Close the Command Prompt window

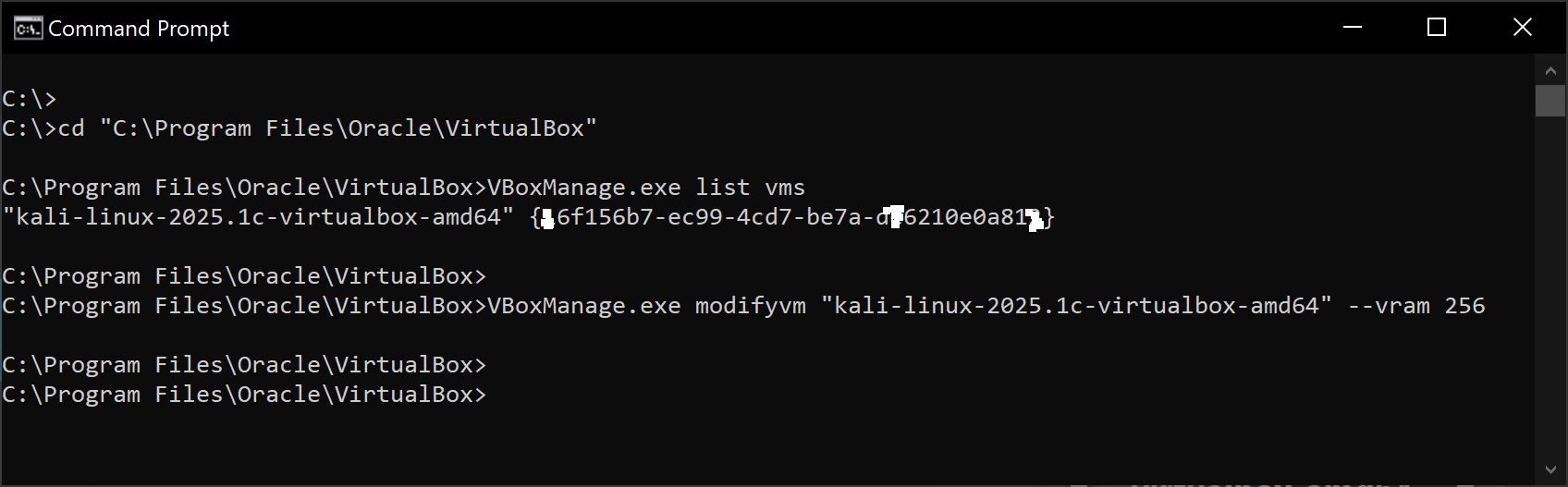(x=1523, y=28)
